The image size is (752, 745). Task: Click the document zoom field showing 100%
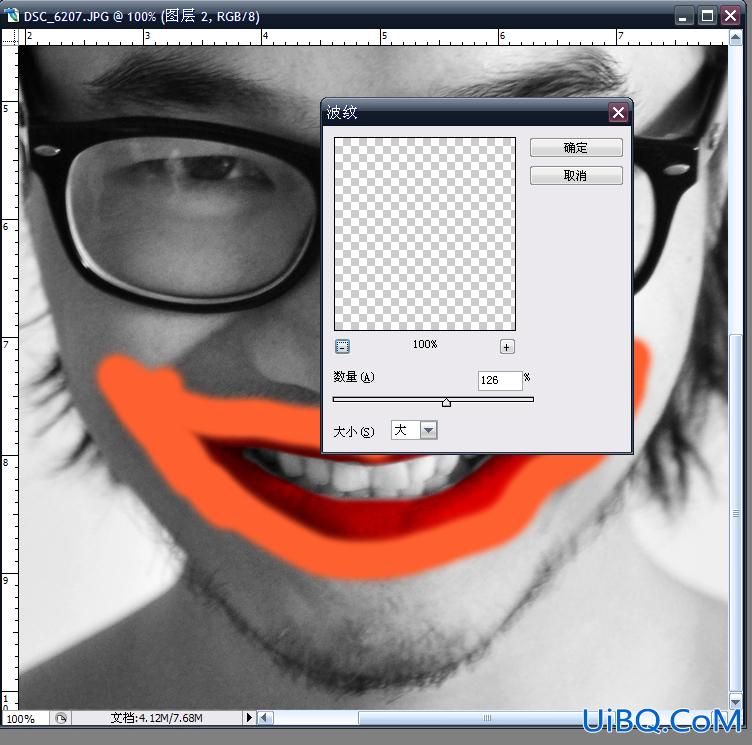click(24, 718)
